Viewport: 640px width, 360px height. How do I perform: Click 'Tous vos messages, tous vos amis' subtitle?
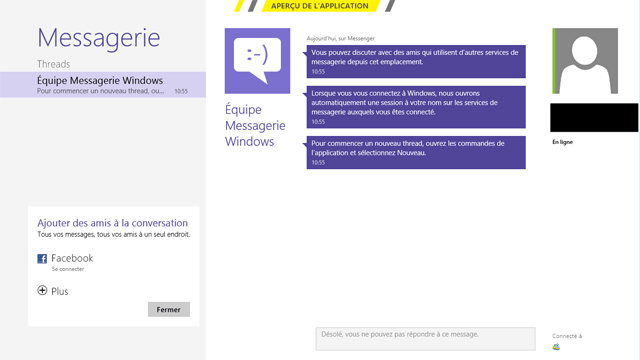pos(113,234)
